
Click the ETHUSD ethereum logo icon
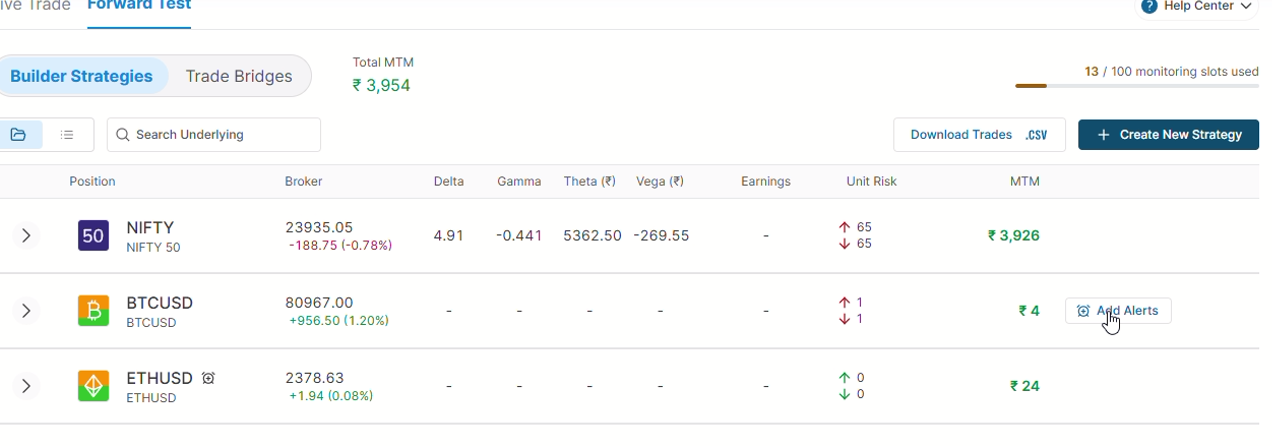[93, 386]
